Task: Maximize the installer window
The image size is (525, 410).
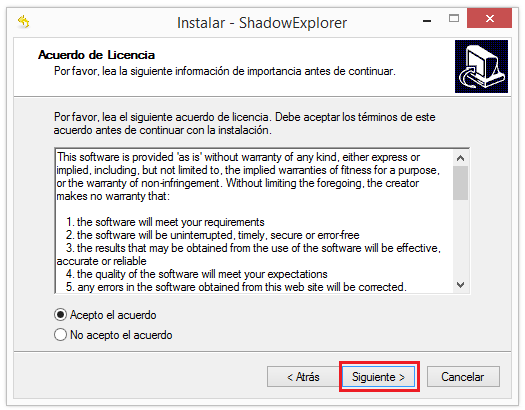Action: (454, 18)
